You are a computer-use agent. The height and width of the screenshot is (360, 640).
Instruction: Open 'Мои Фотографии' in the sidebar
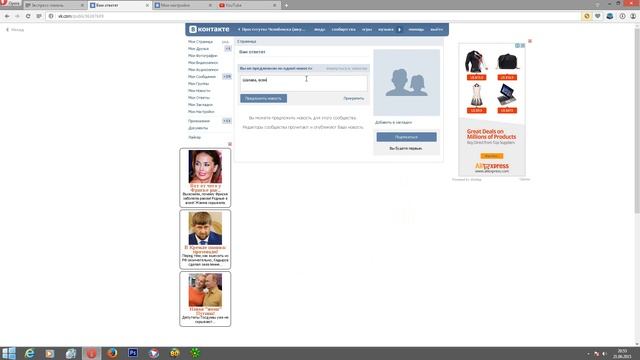[202, 56]
